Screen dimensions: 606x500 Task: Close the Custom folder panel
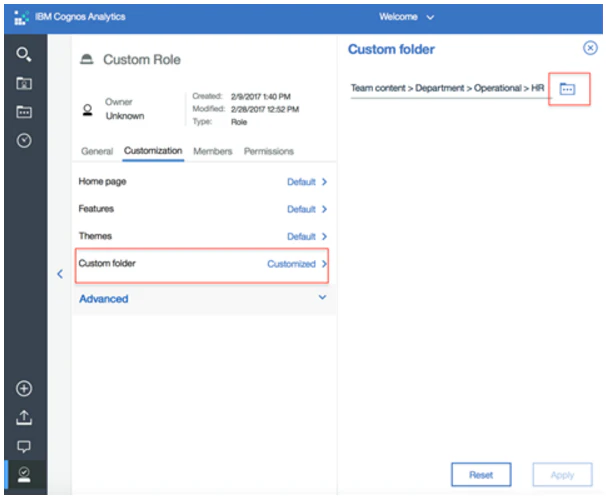tap(590, 48)
